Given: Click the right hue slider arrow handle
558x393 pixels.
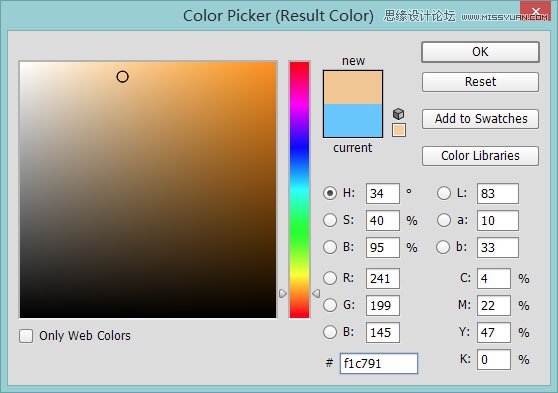Looking at the screenshot, I should (x=316, y=294).
